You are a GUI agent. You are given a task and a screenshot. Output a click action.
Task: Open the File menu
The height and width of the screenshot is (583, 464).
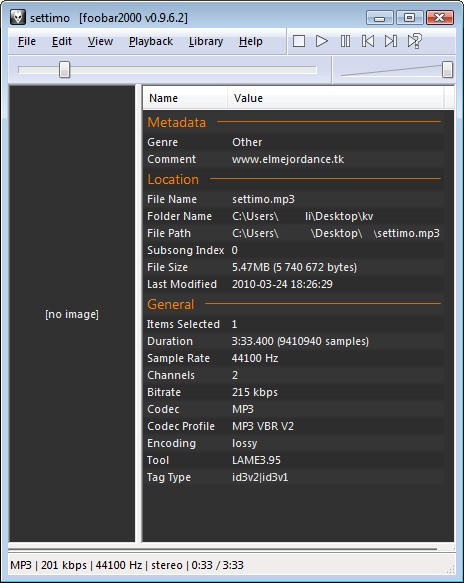click(x=27, y=41)
